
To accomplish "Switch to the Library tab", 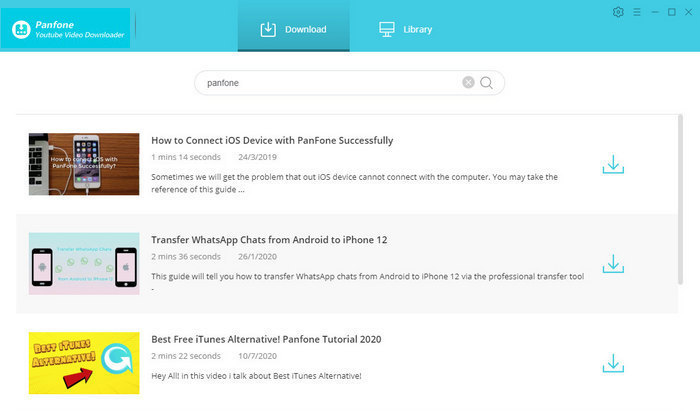I will pos(405,29).
